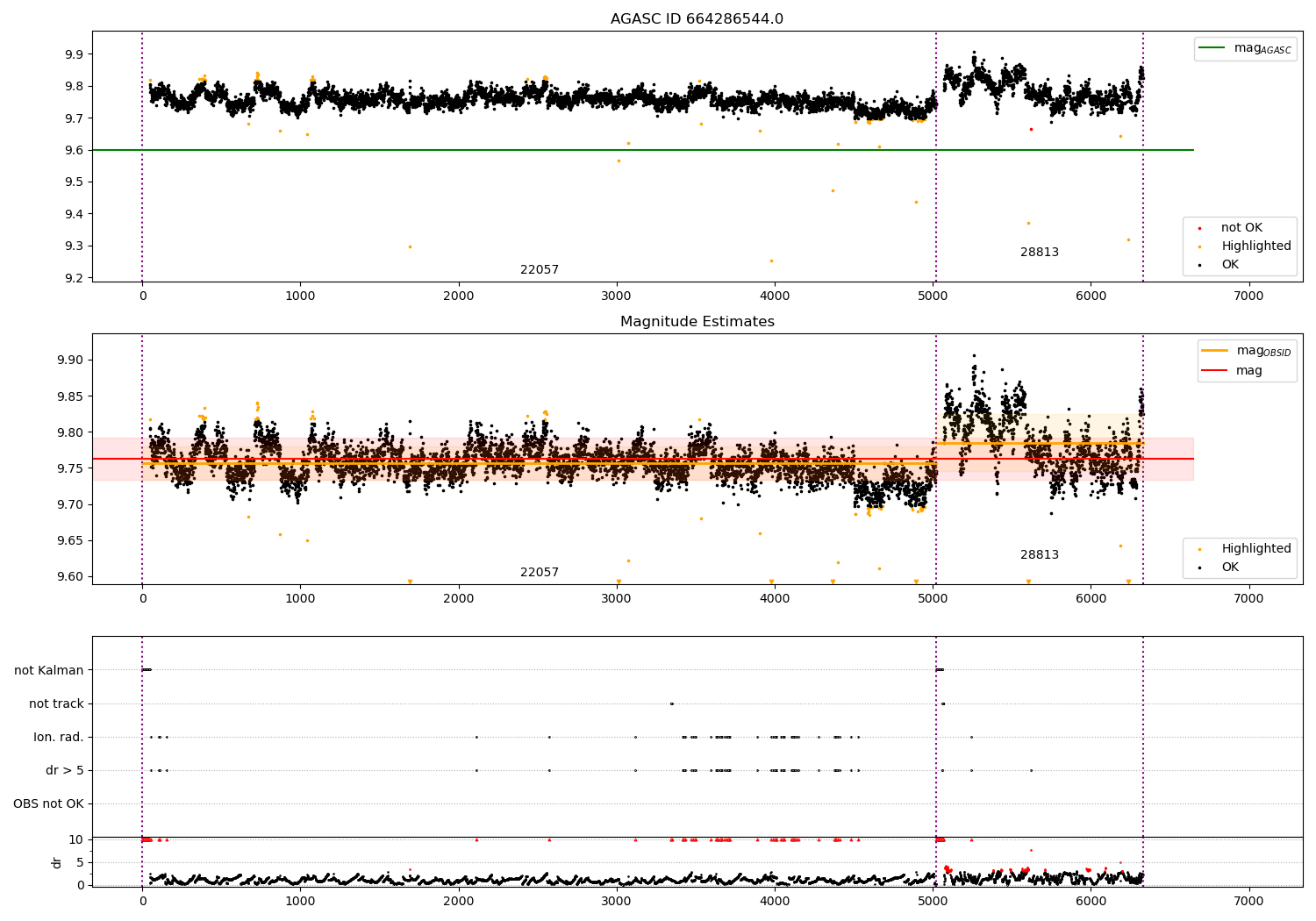Viewport: 1316px width, 921px height.
Task: Click the 2000 x-tick under bottom plot
Action: pyautogui.click(x=459, y=902)
